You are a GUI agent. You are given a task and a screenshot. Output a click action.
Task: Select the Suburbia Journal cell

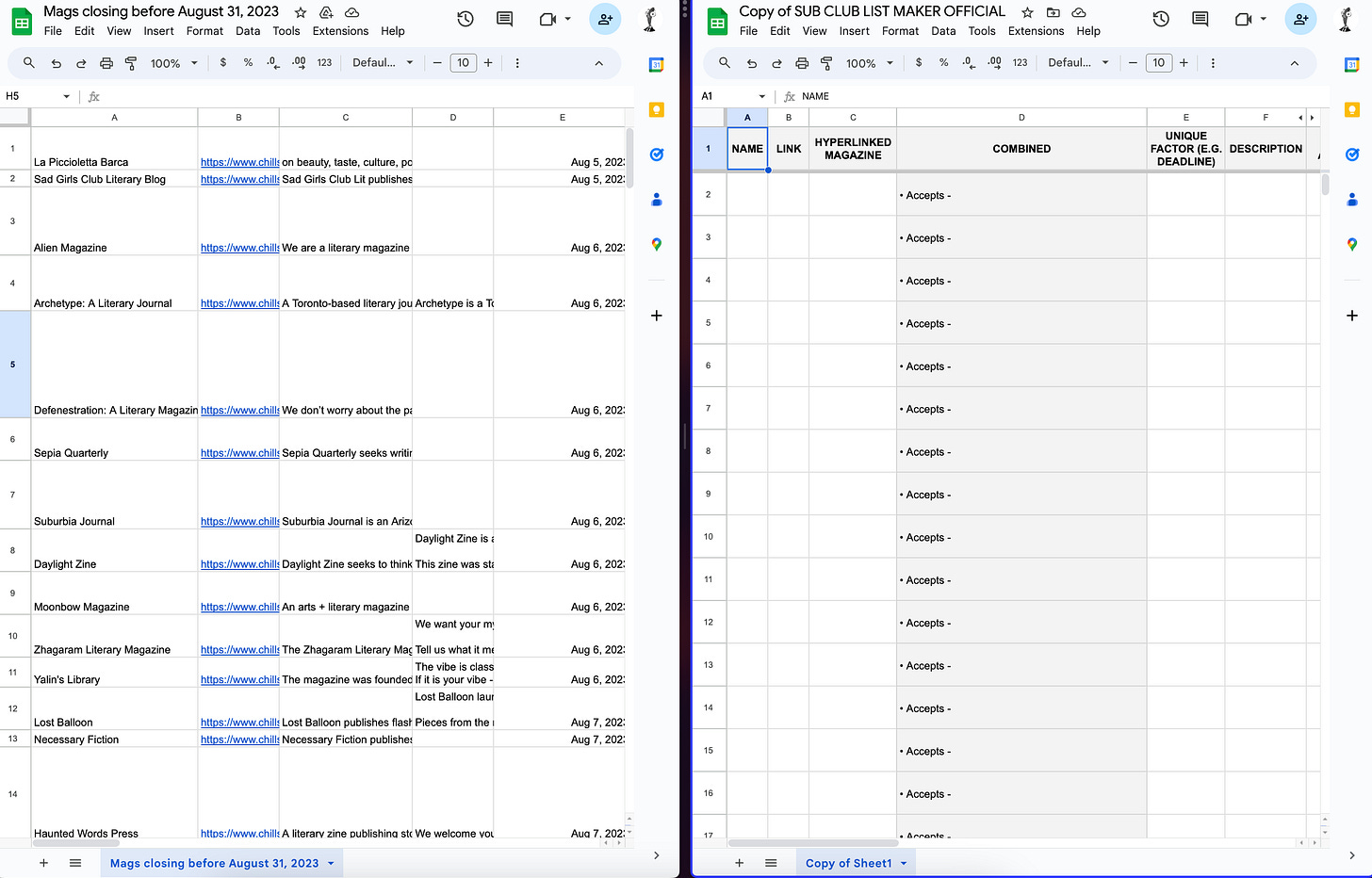click(x=115, y=495)
